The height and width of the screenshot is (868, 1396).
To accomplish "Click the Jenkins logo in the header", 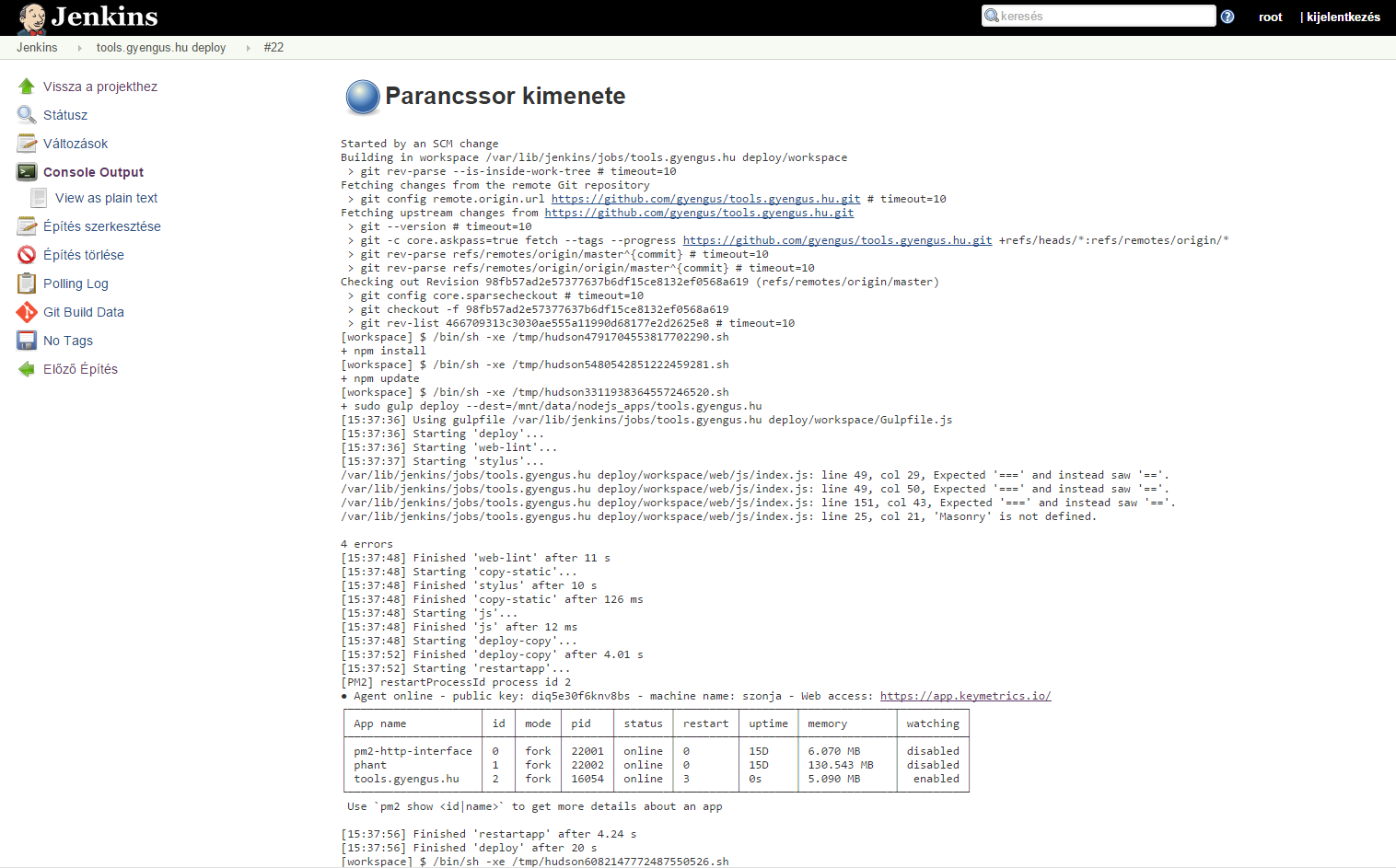I will 88,17.
